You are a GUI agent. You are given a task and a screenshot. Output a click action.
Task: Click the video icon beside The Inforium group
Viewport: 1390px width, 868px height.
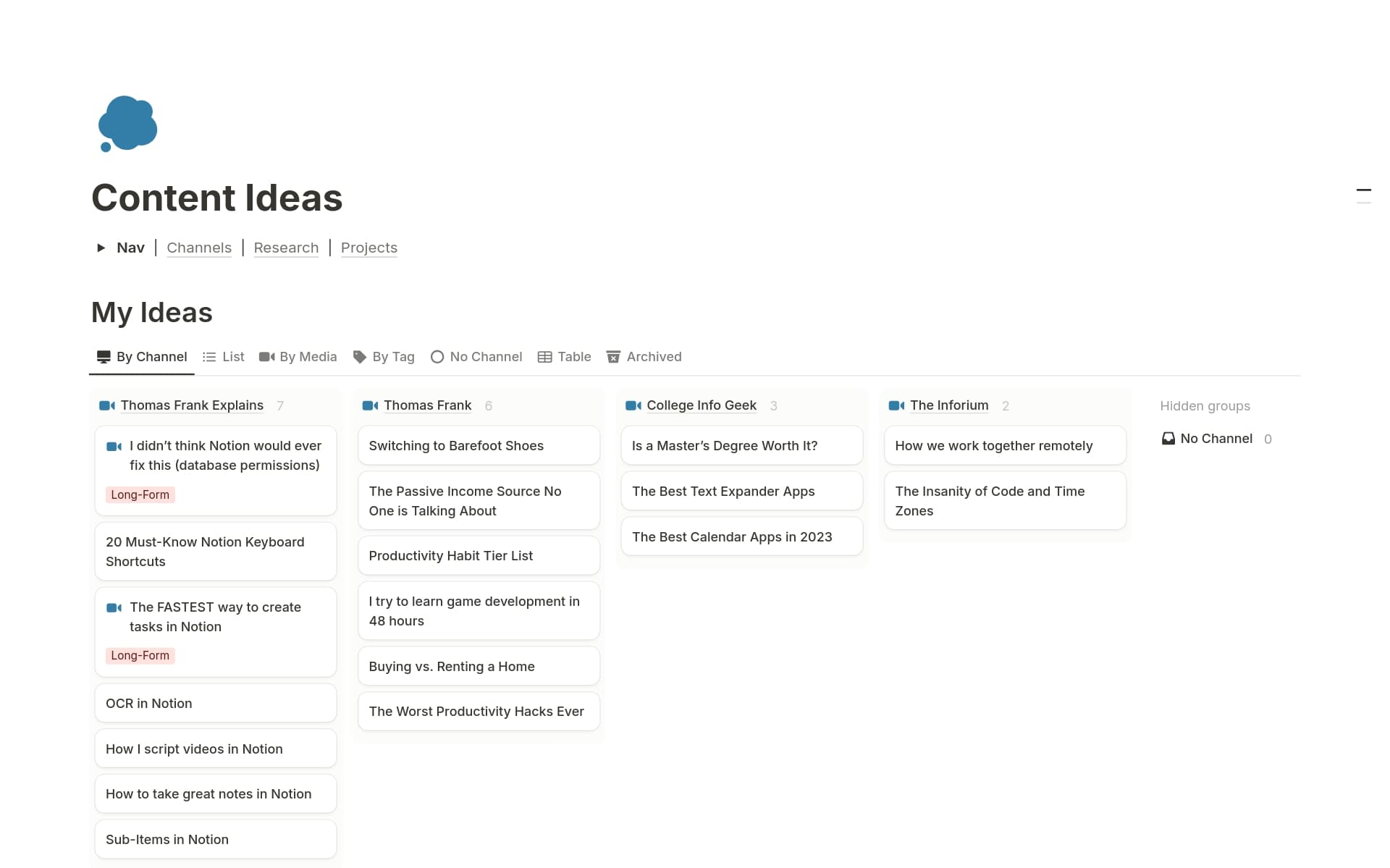[x=896, y=405]
